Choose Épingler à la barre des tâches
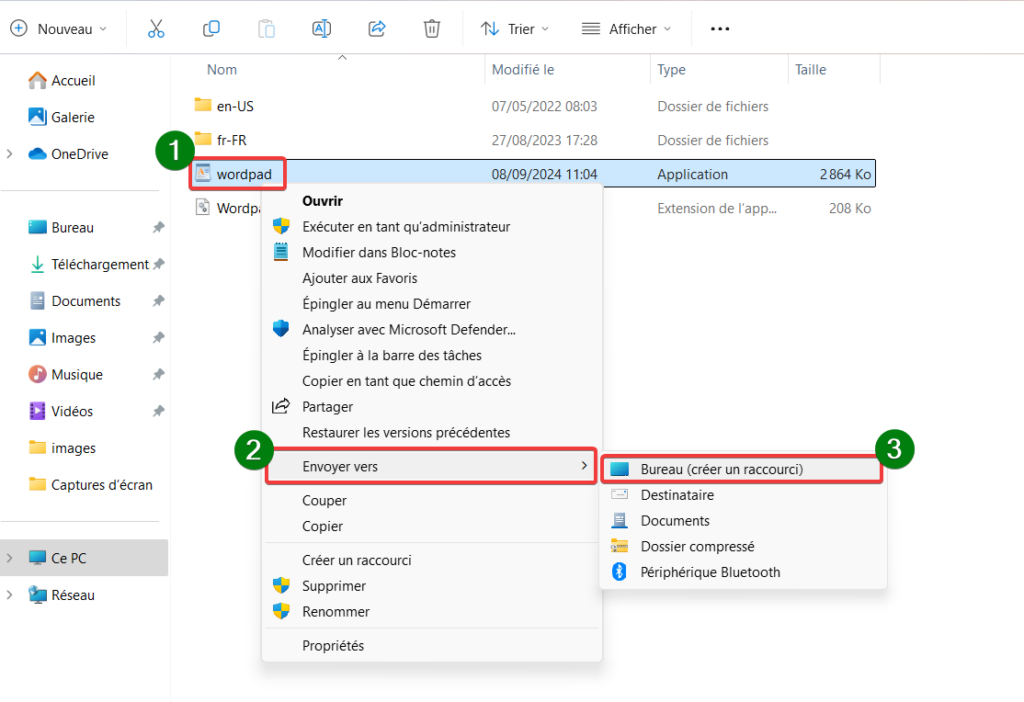Viewport: 1024px width, 702px height. [x=431, y=355]
